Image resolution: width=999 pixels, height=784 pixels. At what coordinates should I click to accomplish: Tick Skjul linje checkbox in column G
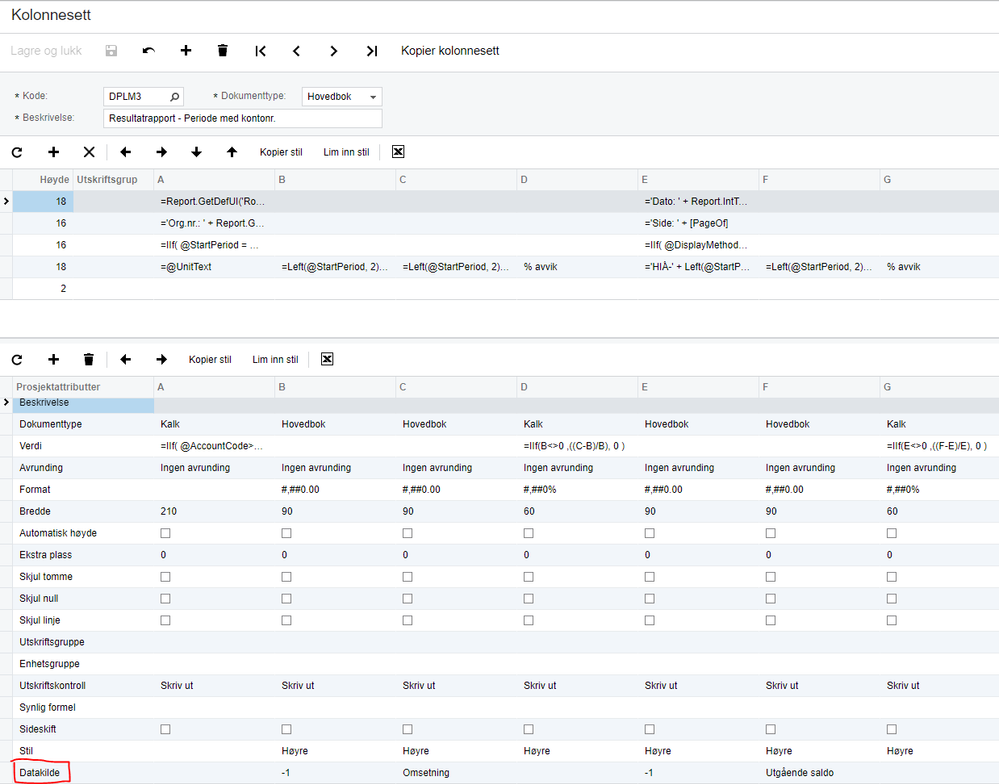point(892,620)
